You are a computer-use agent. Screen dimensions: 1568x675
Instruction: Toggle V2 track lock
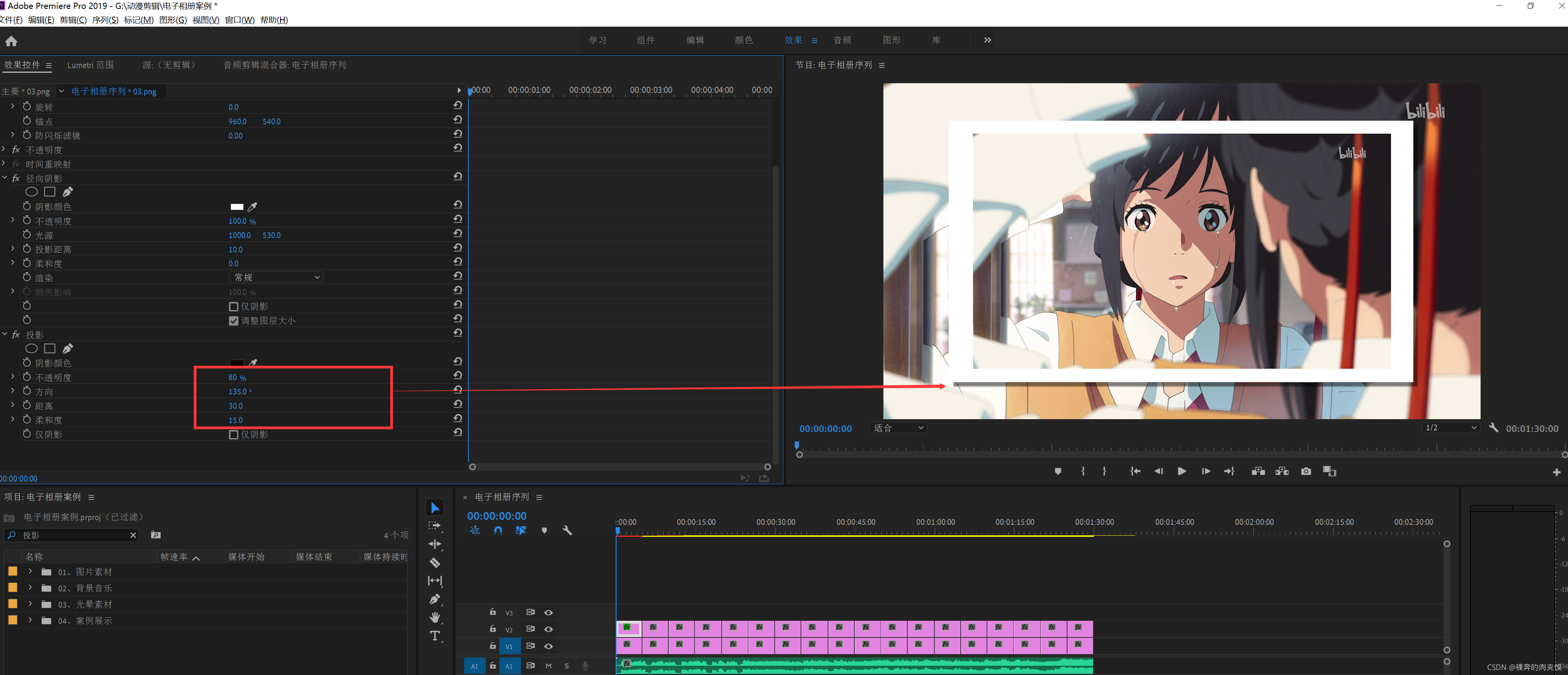pyautogui.click(x=492, y=629)
